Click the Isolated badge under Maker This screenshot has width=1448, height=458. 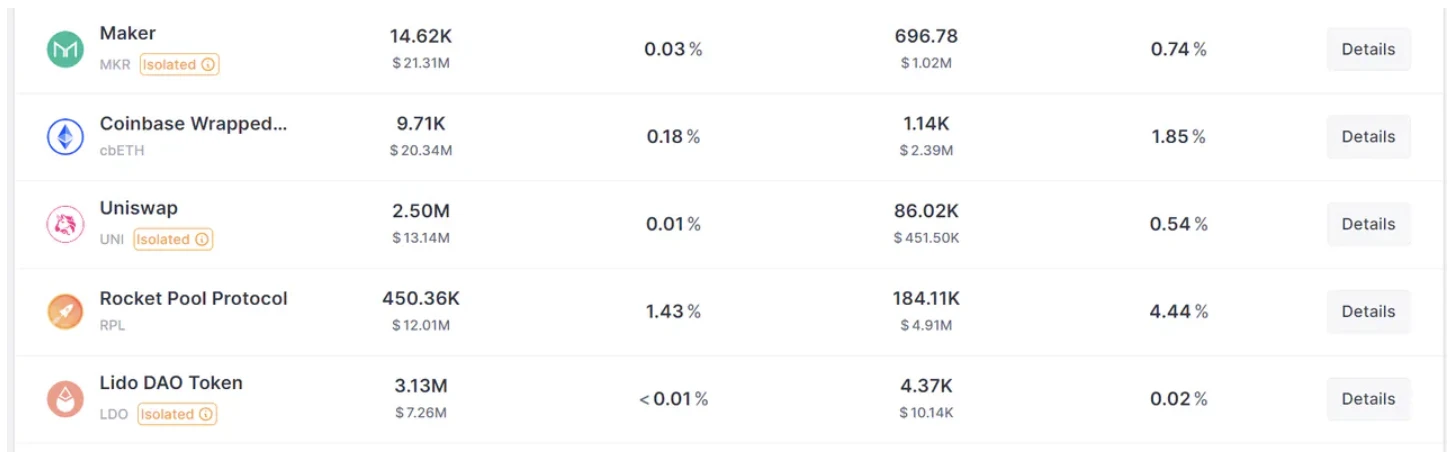pyautogui.click(x=178, y=65)
